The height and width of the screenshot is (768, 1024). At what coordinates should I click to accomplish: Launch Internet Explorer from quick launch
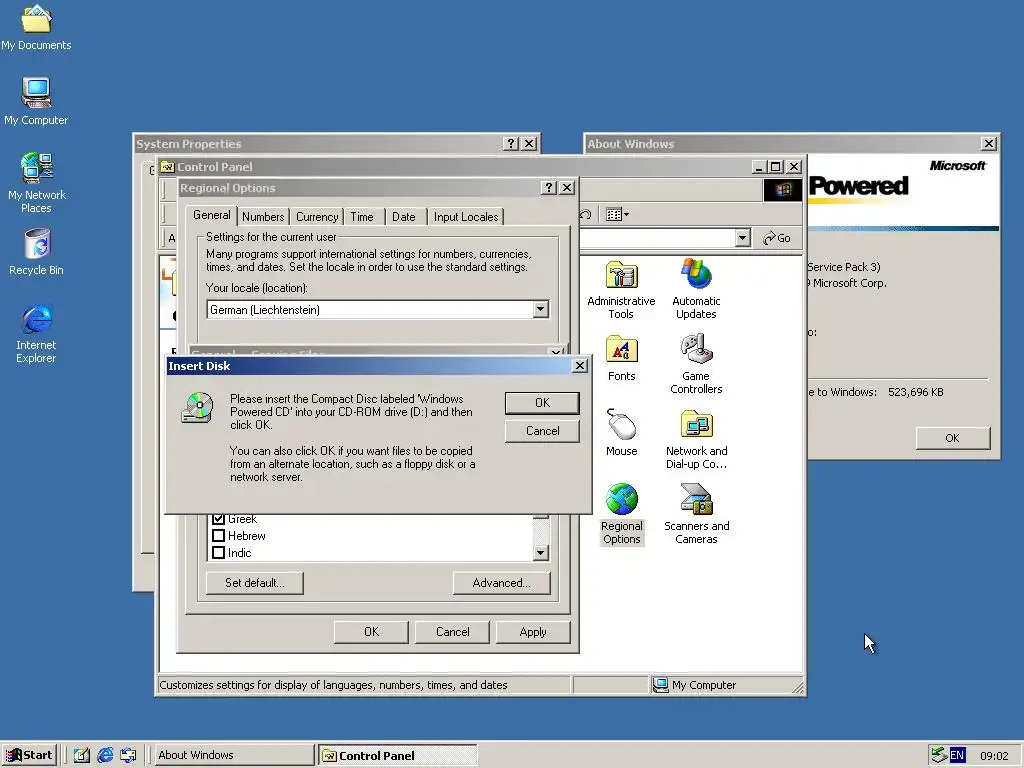pyautogui.click(x=105, y=755)
